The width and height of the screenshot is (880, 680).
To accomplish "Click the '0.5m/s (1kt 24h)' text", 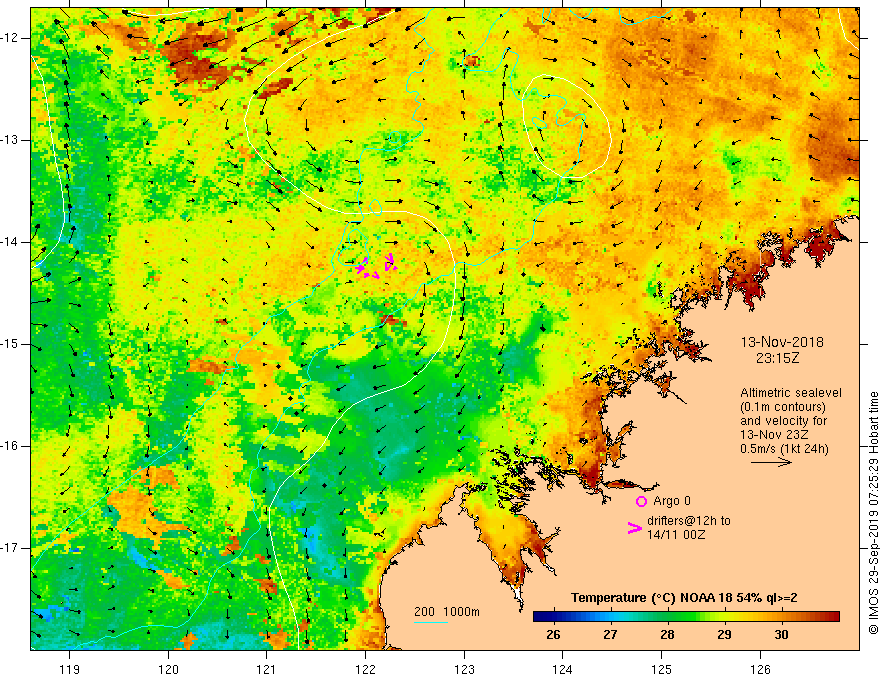I will pos(784,448).
